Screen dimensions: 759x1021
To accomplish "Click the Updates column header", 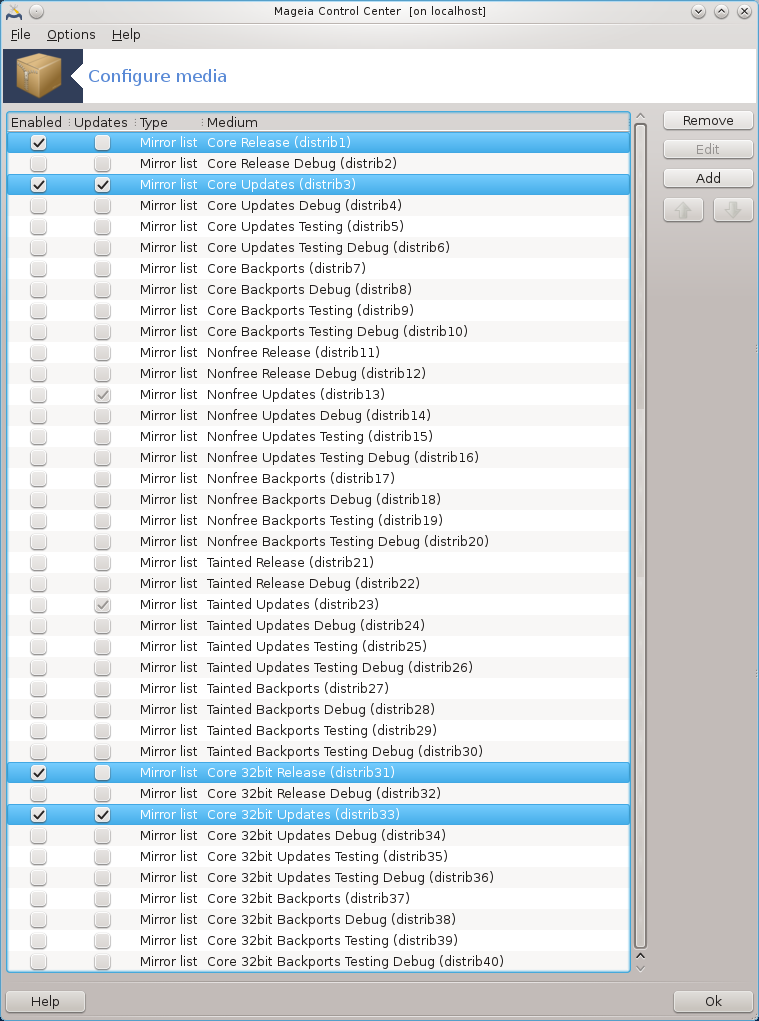I will pyautogui.click(x=102, y=122).
